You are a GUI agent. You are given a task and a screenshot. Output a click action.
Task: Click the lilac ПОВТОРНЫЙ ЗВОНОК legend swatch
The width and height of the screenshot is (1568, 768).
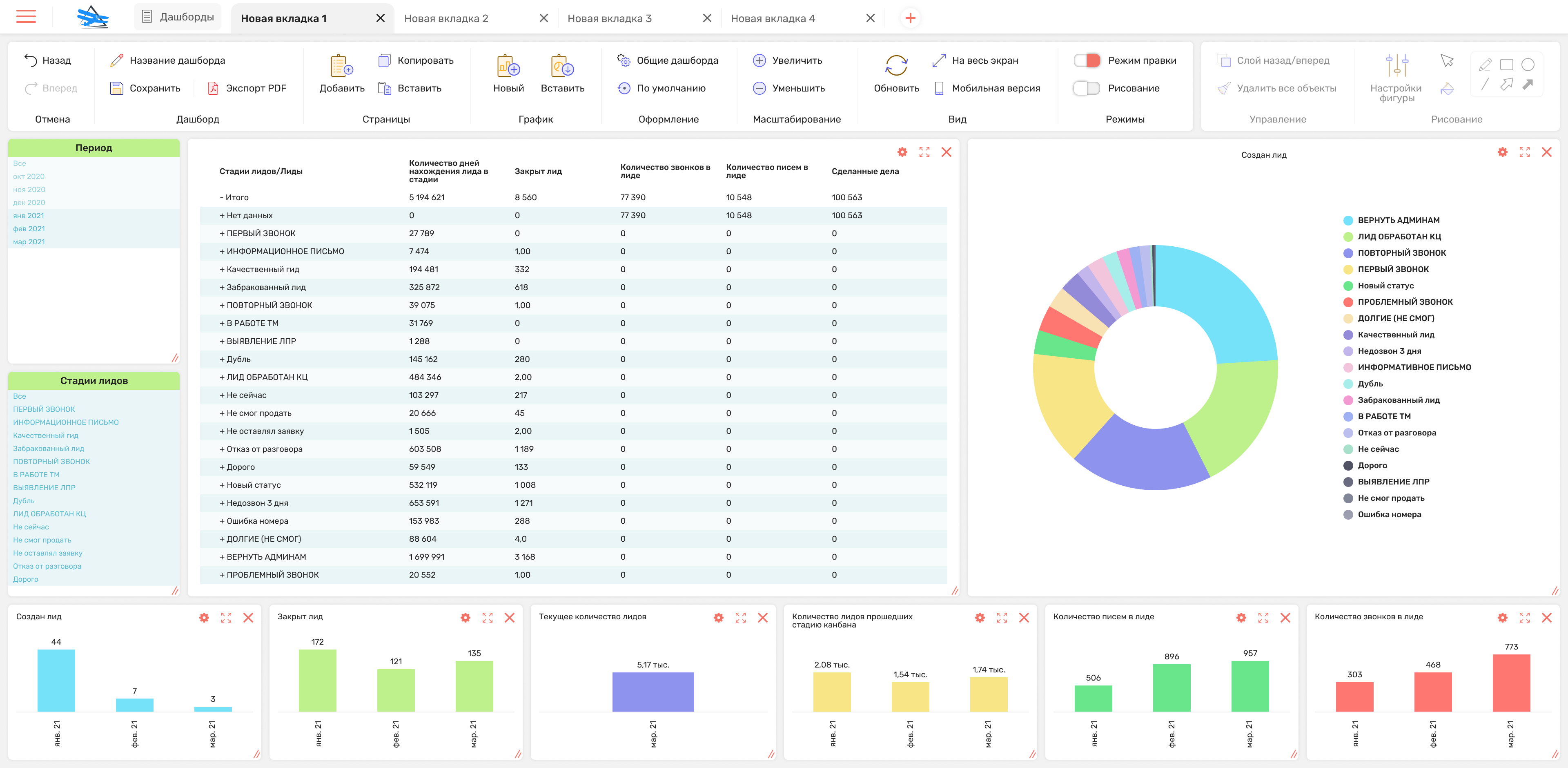coord(1347,253)
